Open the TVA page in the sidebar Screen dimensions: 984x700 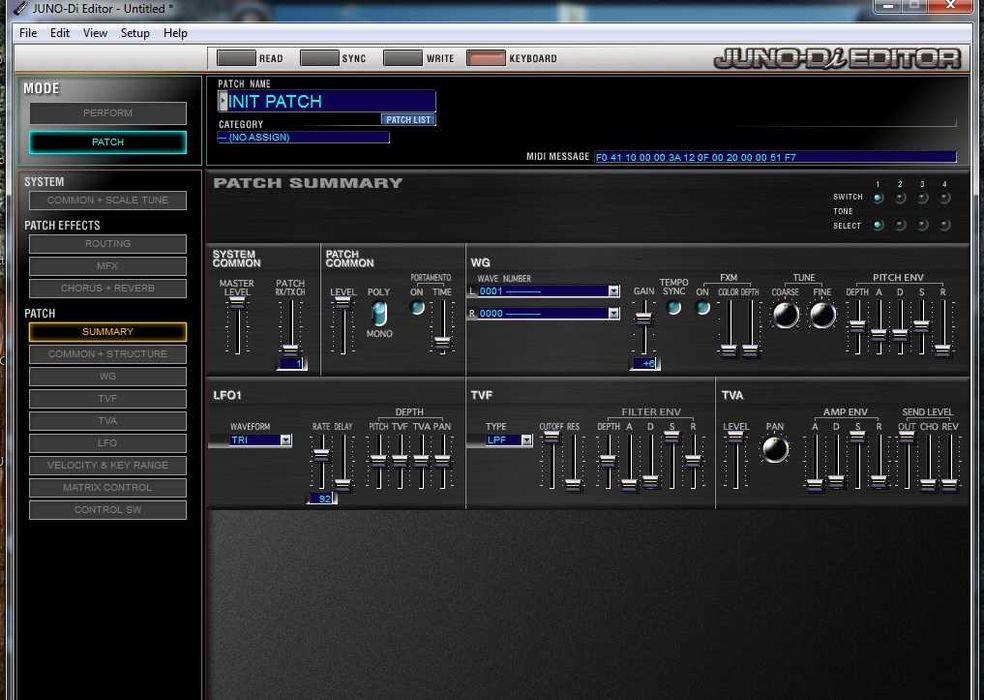[x=108, y=421]
